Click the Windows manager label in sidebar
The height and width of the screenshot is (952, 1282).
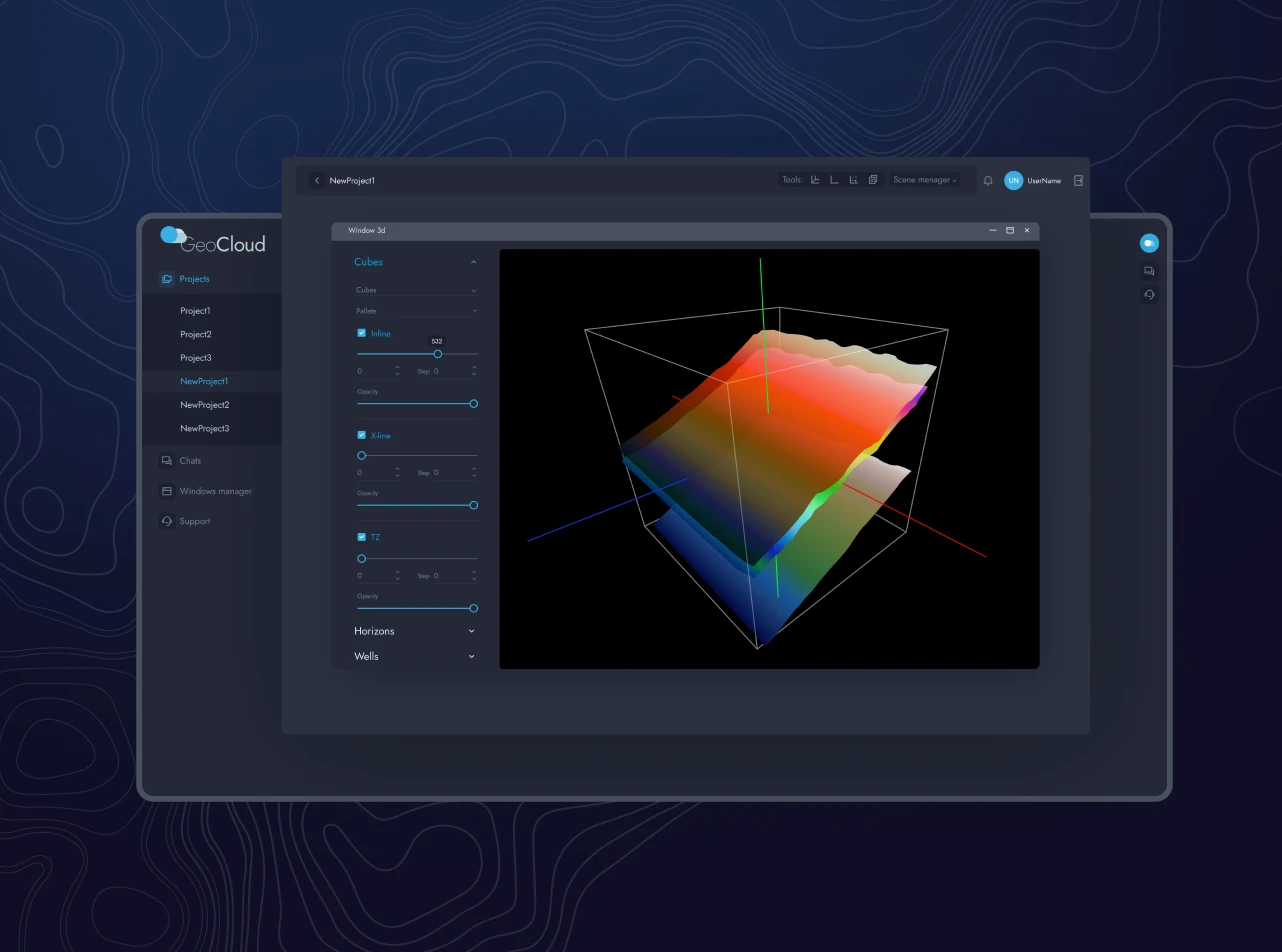tap(216, 491)
